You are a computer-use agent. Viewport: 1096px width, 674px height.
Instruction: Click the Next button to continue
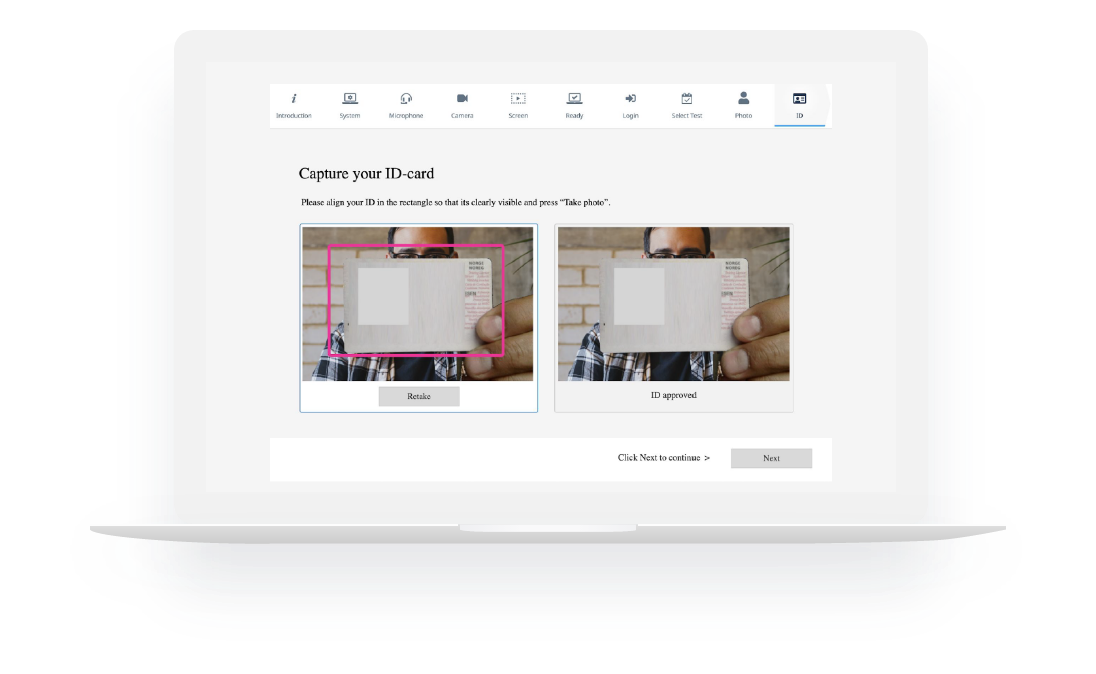point(771,458)
